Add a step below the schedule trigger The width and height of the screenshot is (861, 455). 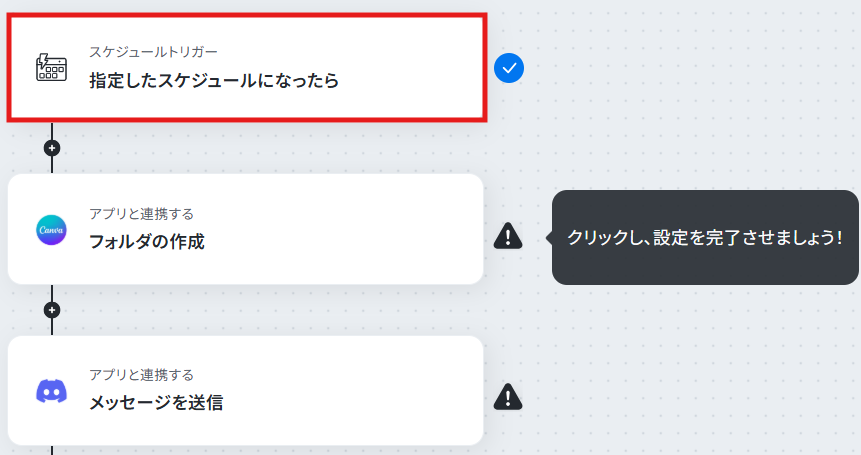point(52,148)
